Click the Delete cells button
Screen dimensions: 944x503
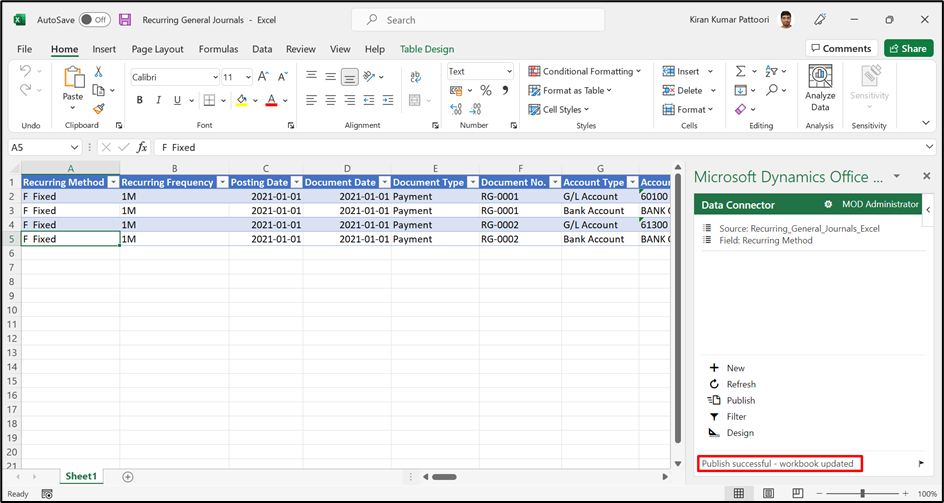(x=683, y=90)
